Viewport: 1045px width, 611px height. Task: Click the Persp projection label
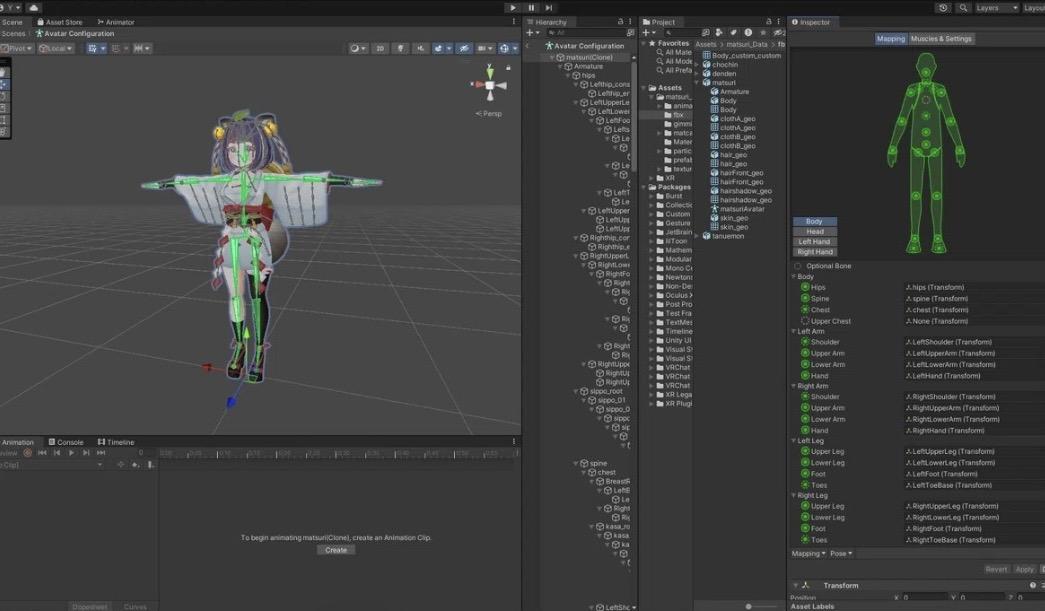pos(489,114)
